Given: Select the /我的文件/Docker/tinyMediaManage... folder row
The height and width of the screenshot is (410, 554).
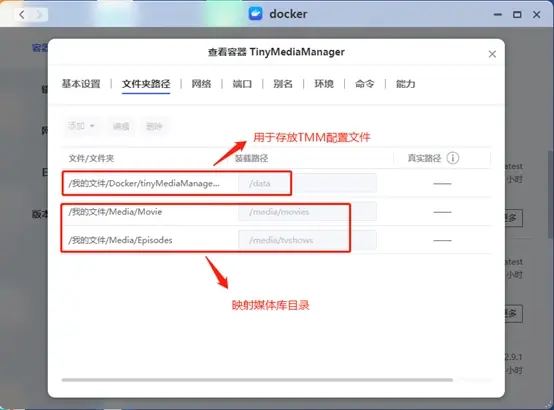Looking at the screenshot, I should pos(276,183).
